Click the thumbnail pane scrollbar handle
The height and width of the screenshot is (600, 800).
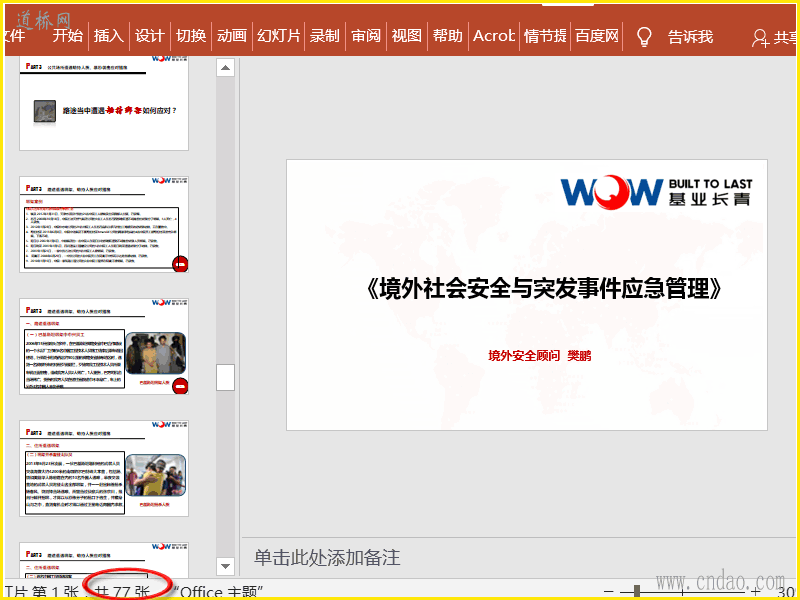pos(225,377)
